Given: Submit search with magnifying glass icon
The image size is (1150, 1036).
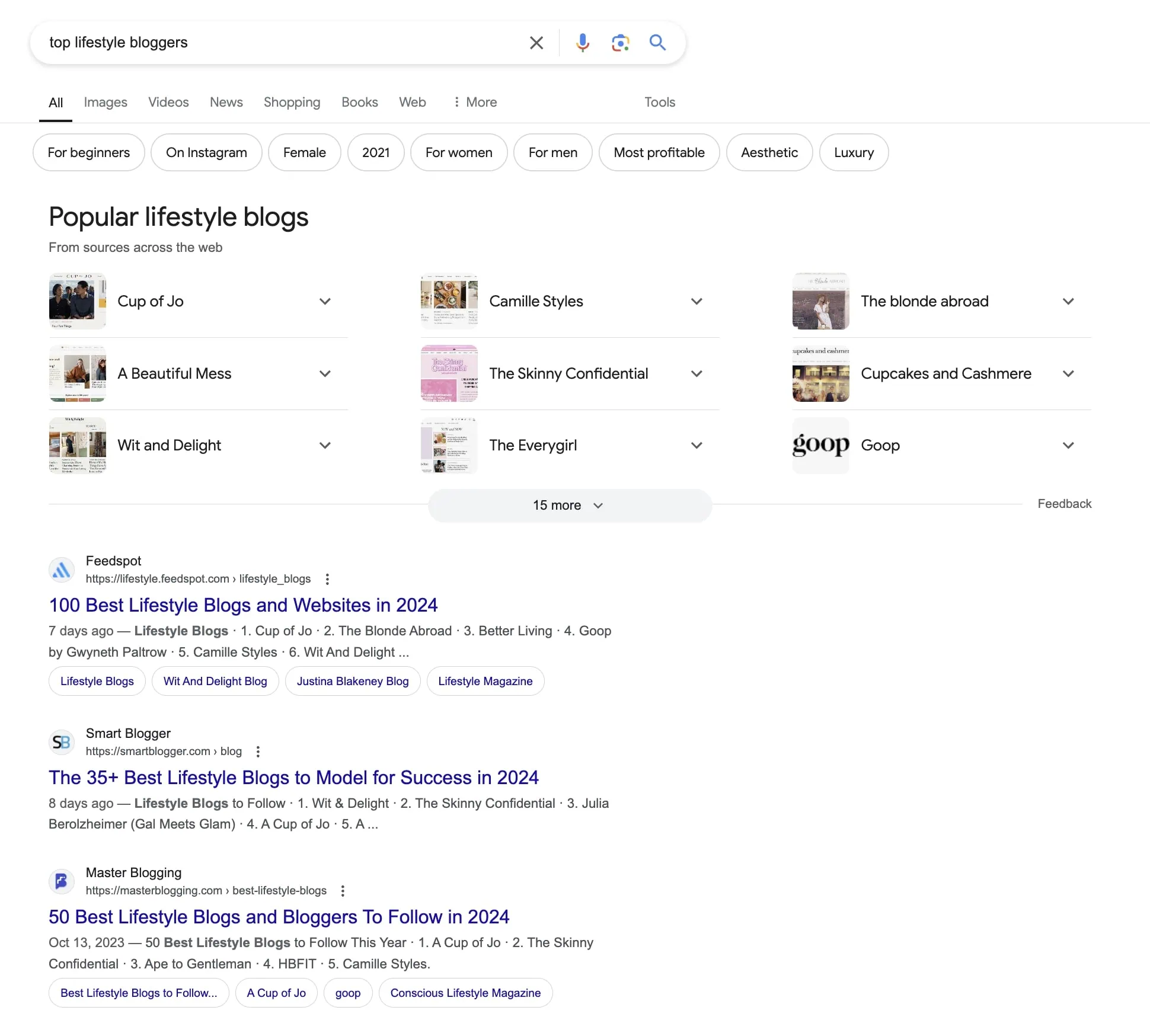Looking at the screenshot, I should 657,43.
